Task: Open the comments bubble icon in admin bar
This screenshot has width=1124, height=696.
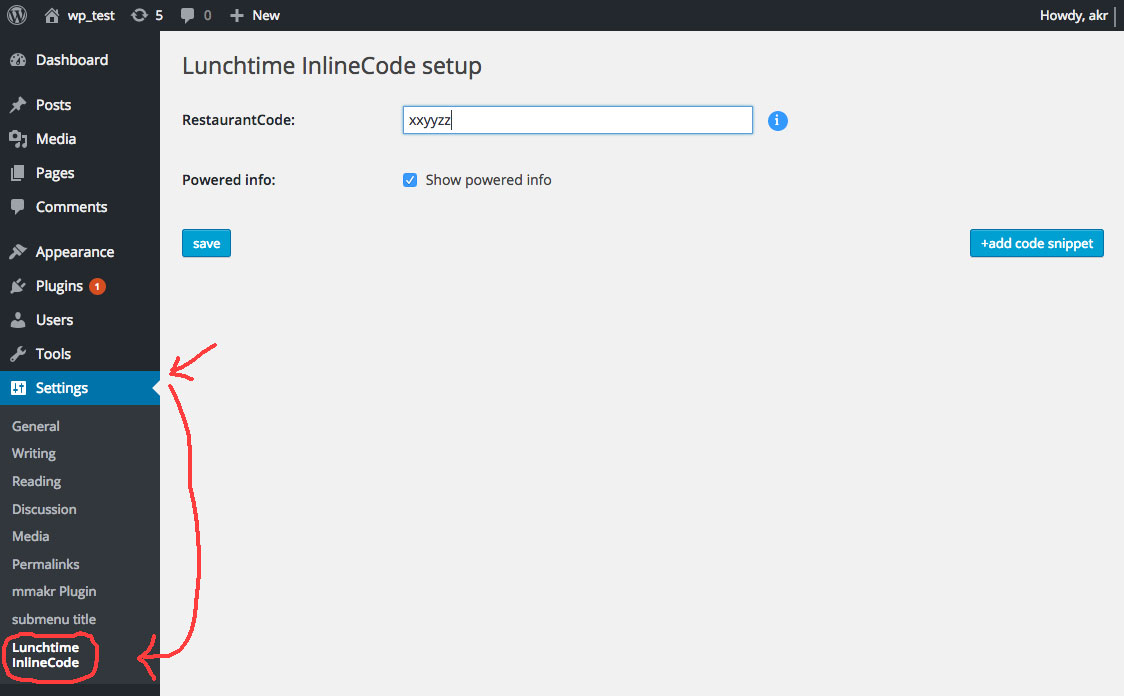Action: coord(187,15)
